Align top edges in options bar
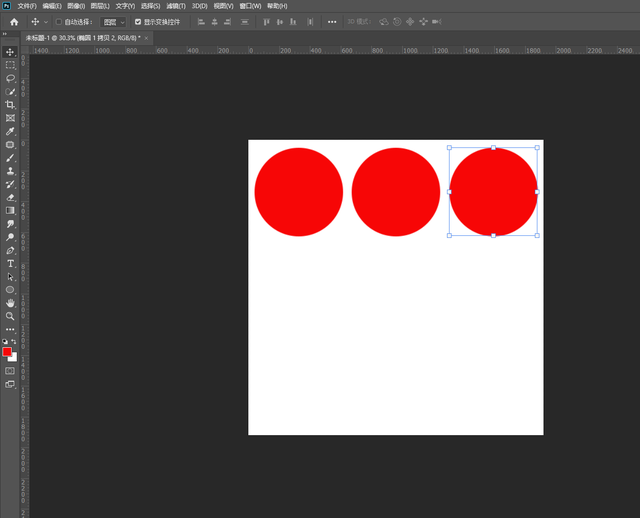The width and height of the screenshot is (640, 518). tap(266, 22)
